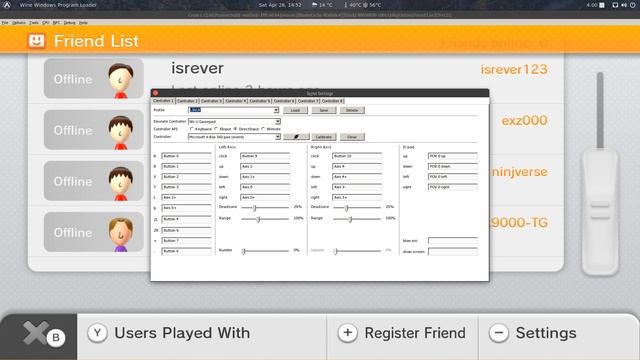Click the weather indicator showing 14 °C
Viewport: 640px width, 360px height.
(322, 5)
